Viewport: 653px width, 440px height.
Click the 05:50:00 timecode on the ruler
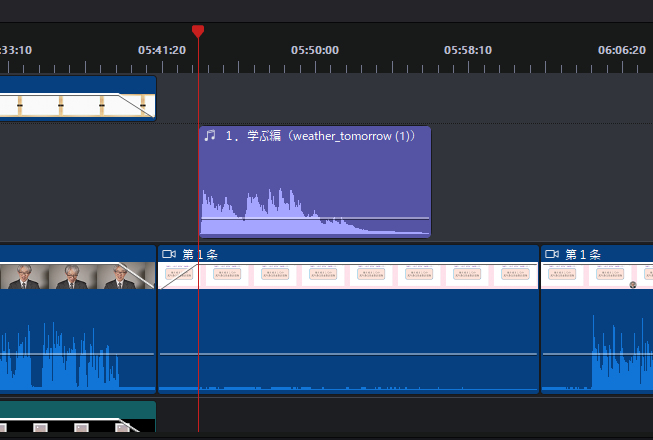[x=315, y=49]
